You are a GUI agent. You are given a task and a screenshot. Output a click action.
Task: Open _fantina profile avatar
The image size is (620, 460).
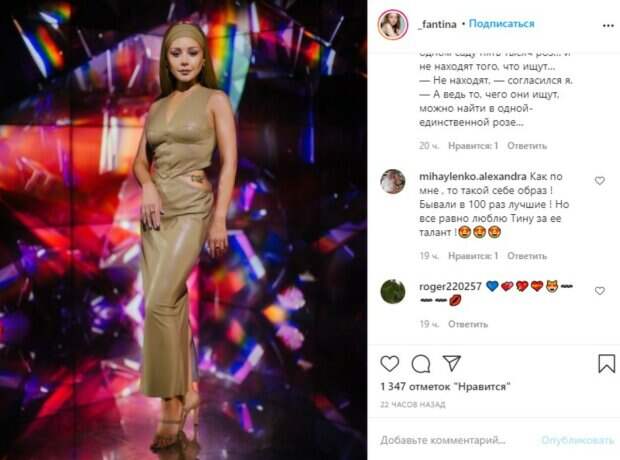[393, 25]
